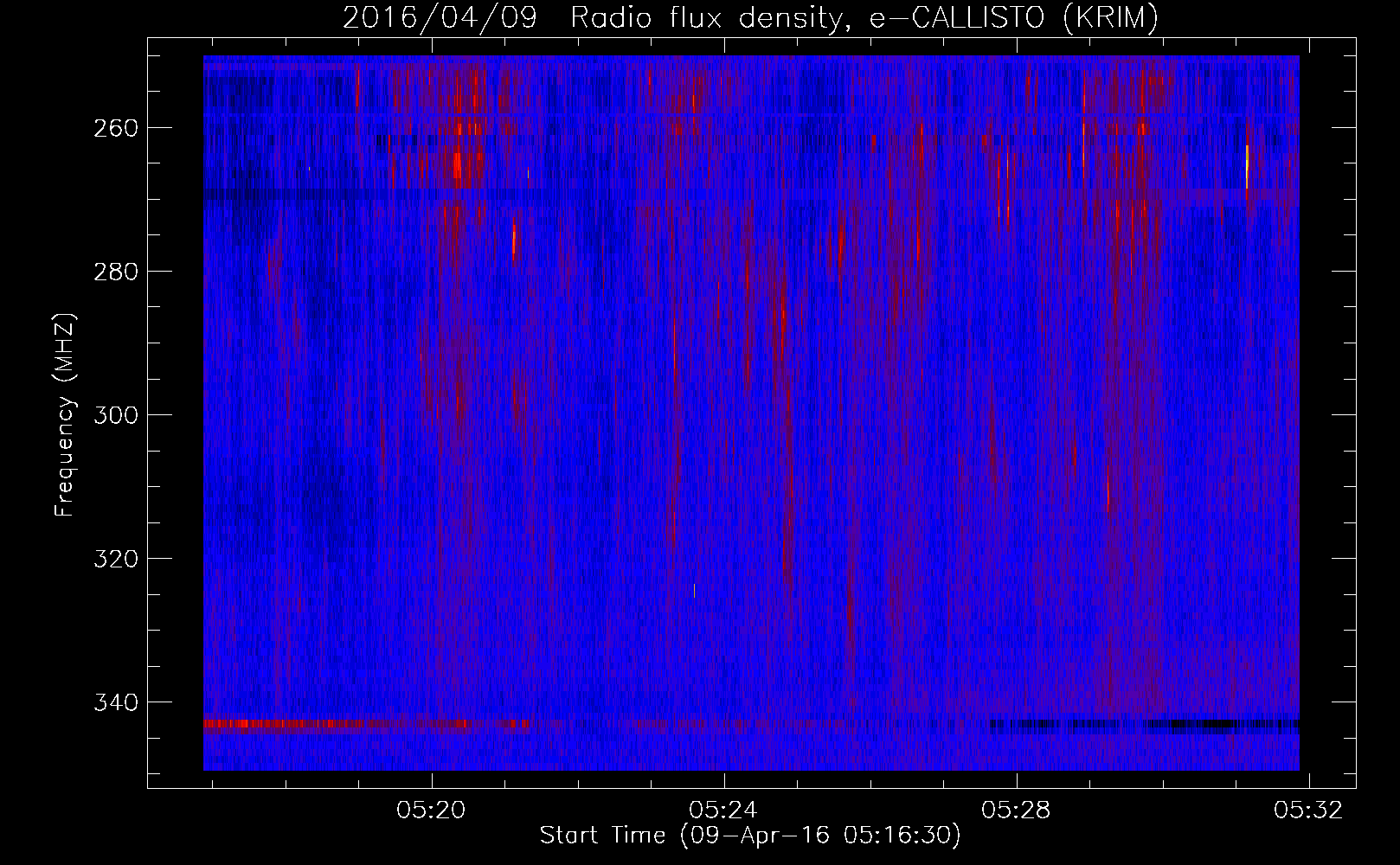This screenshot has height=865, width=1400.
Task: Click the 300 frequency tick label
Action: coord(114,415)
